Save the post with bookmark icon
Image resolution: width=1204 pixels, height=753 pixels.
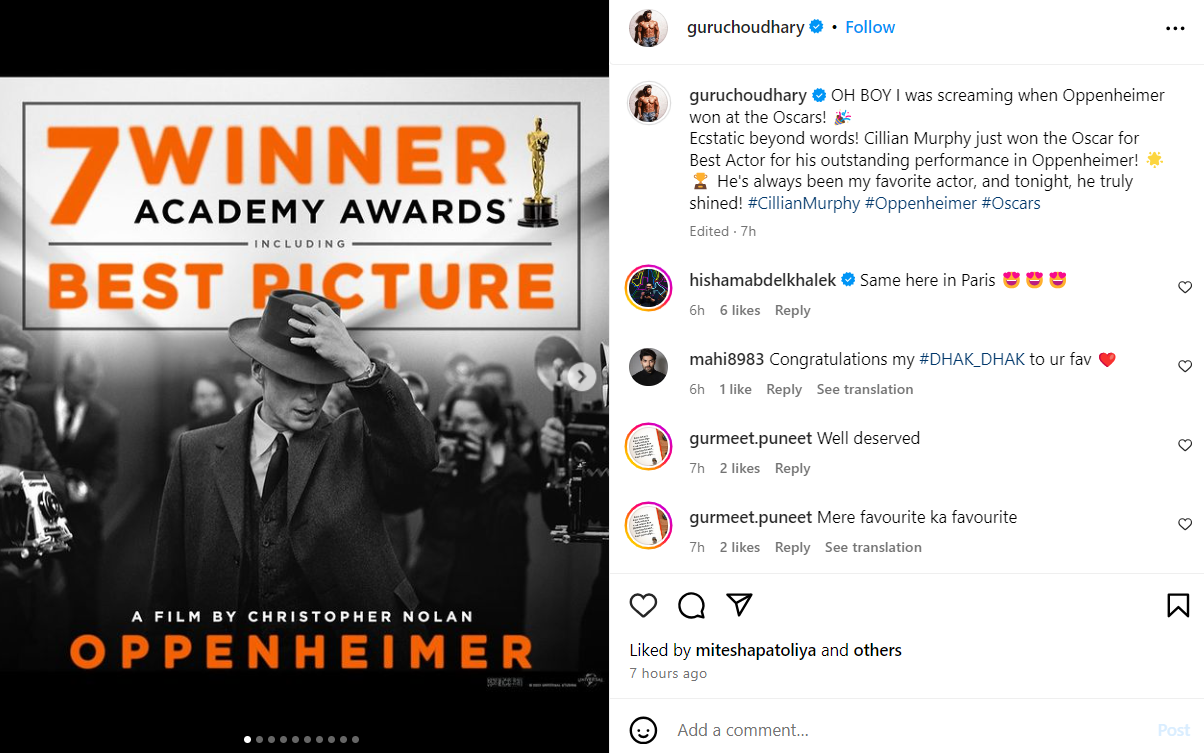tap(1177, 605)
